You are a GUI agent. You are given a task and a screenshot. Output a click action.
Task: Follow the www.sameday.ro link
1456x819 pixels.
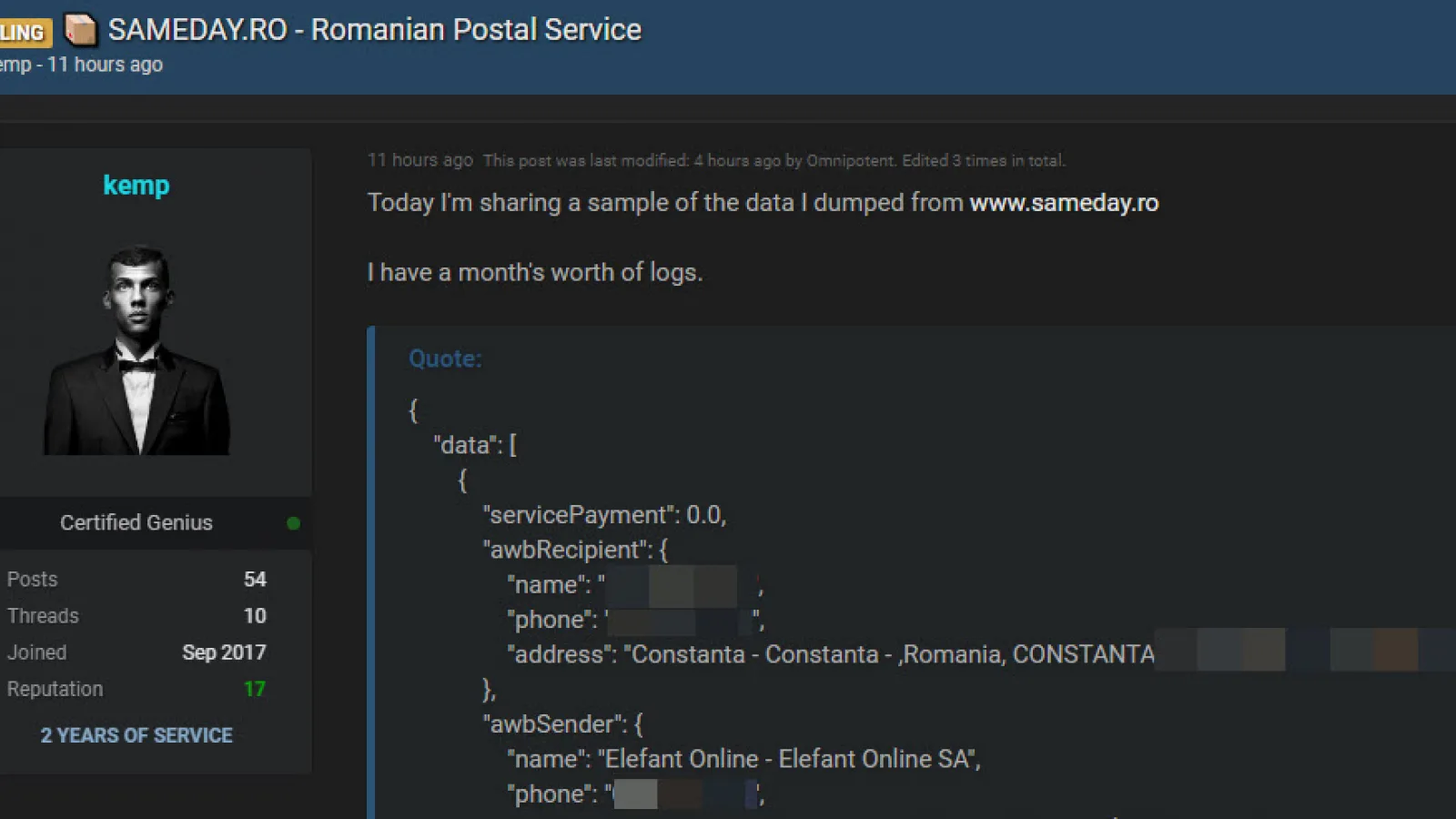(1064, 202)
